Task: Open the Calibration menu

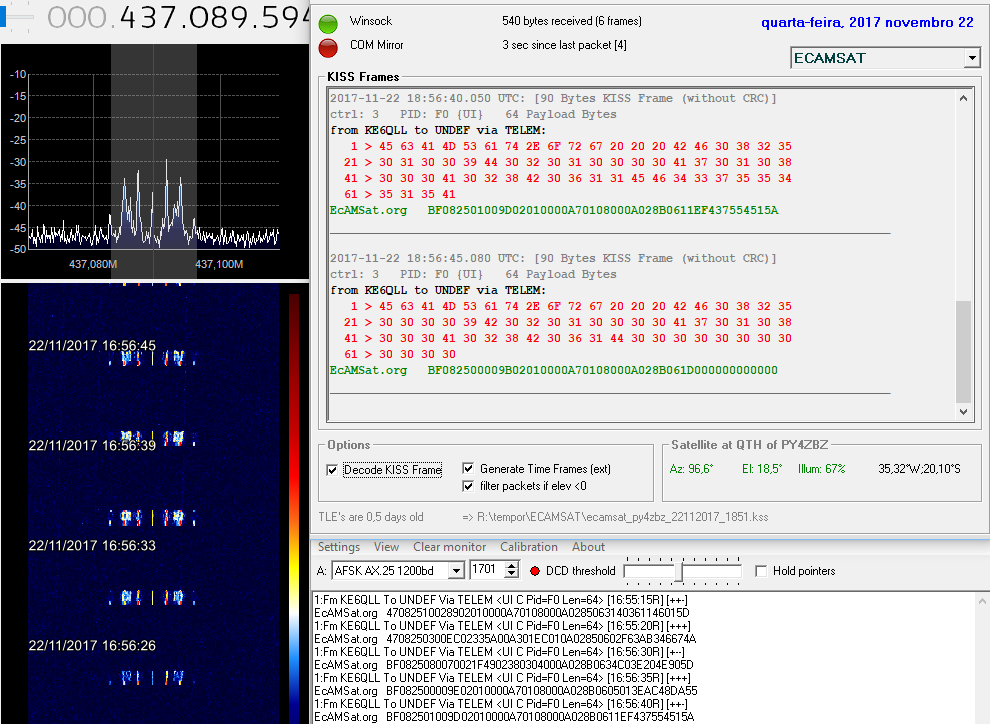Action: (x=529, y=547)
